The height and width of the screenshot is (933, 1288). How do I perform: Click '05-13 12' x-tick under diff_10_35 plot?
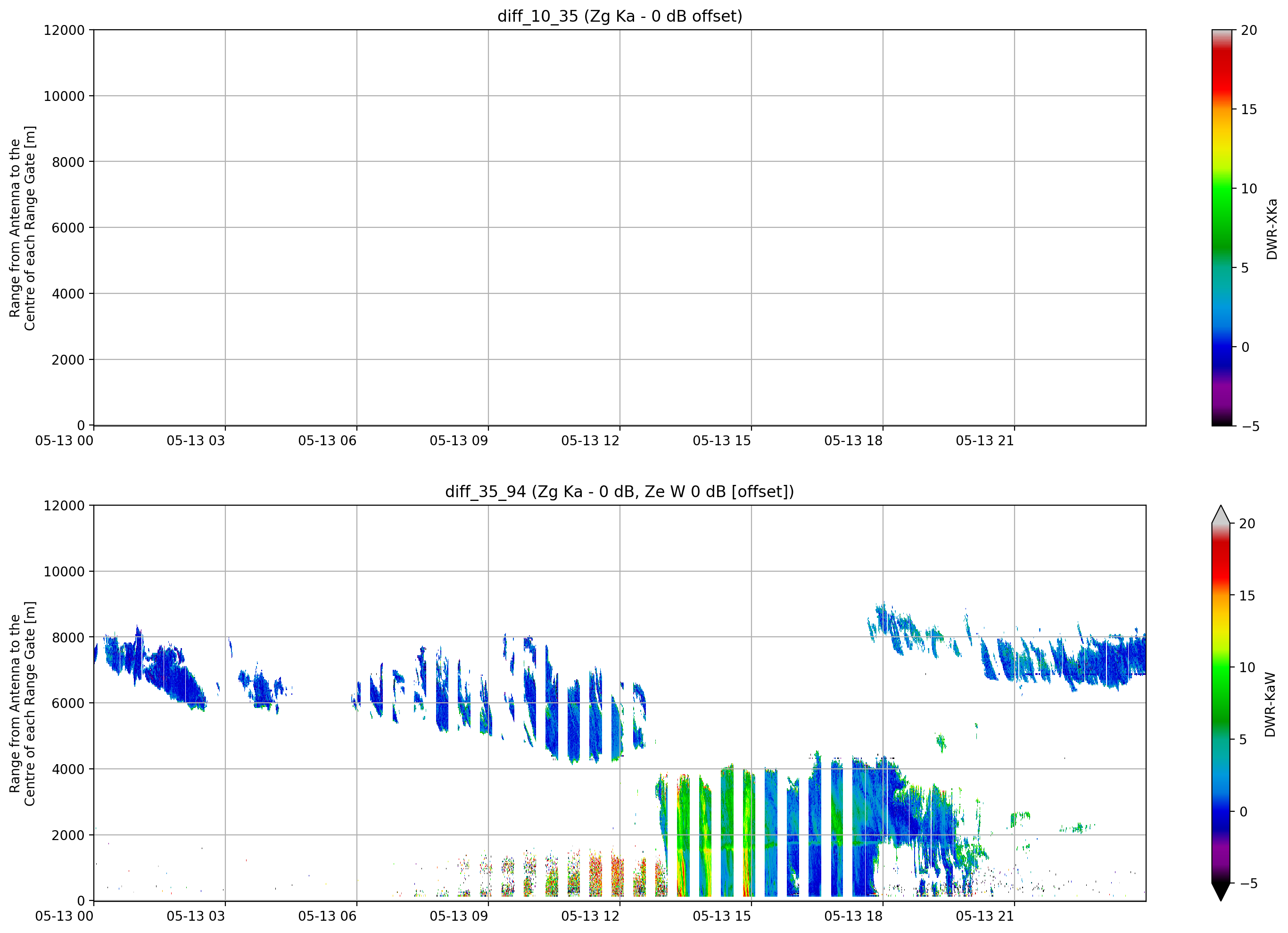point(591,441)
